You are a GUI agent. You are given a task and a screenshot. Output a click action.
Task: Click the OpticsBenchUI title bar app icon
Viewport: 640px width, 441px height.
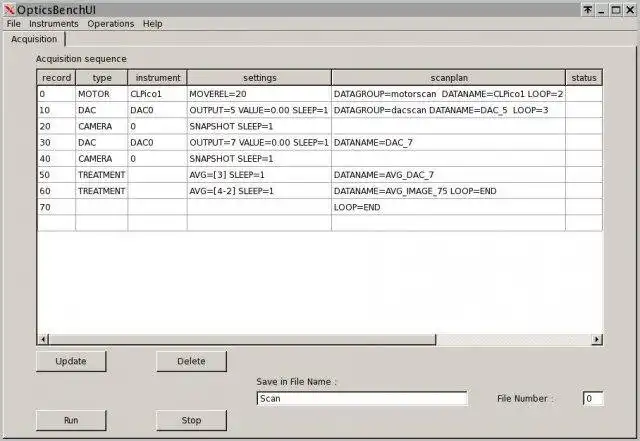pyautogui.click(x=9, y=9)
